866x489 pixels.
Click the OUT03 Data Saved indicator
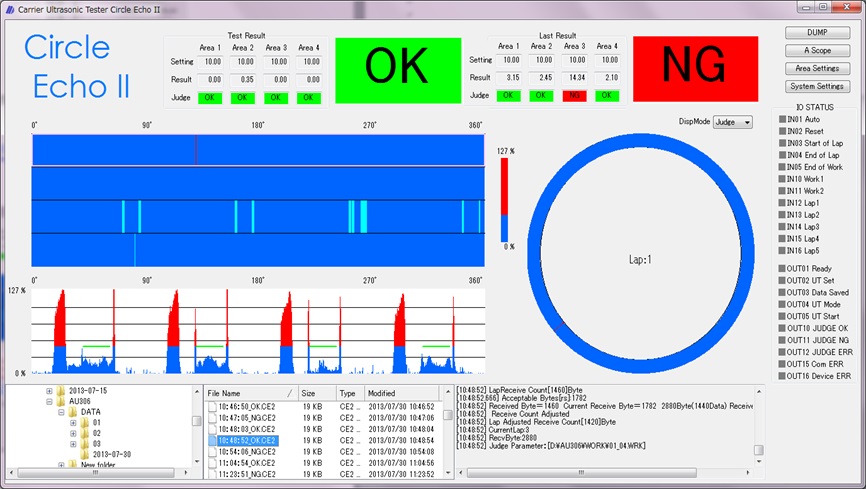pyautogui.click(x=782, y=292)
